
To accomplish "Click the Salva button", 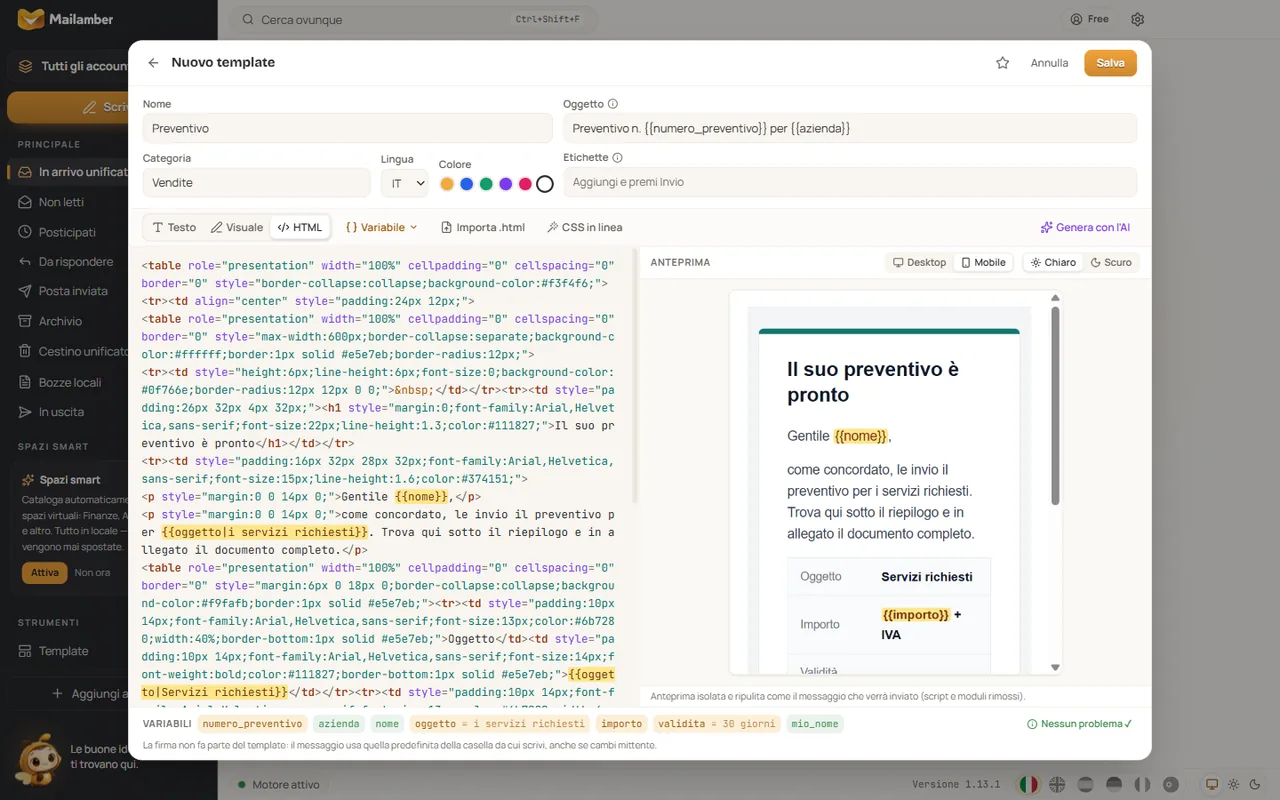I will pos(1110,62).
